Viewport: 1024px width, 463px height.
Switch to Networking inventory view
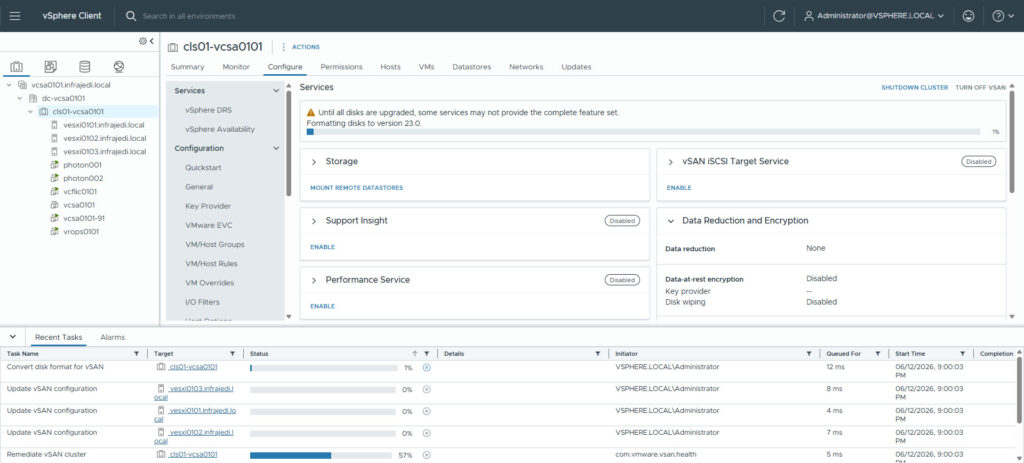pos(118,67)
